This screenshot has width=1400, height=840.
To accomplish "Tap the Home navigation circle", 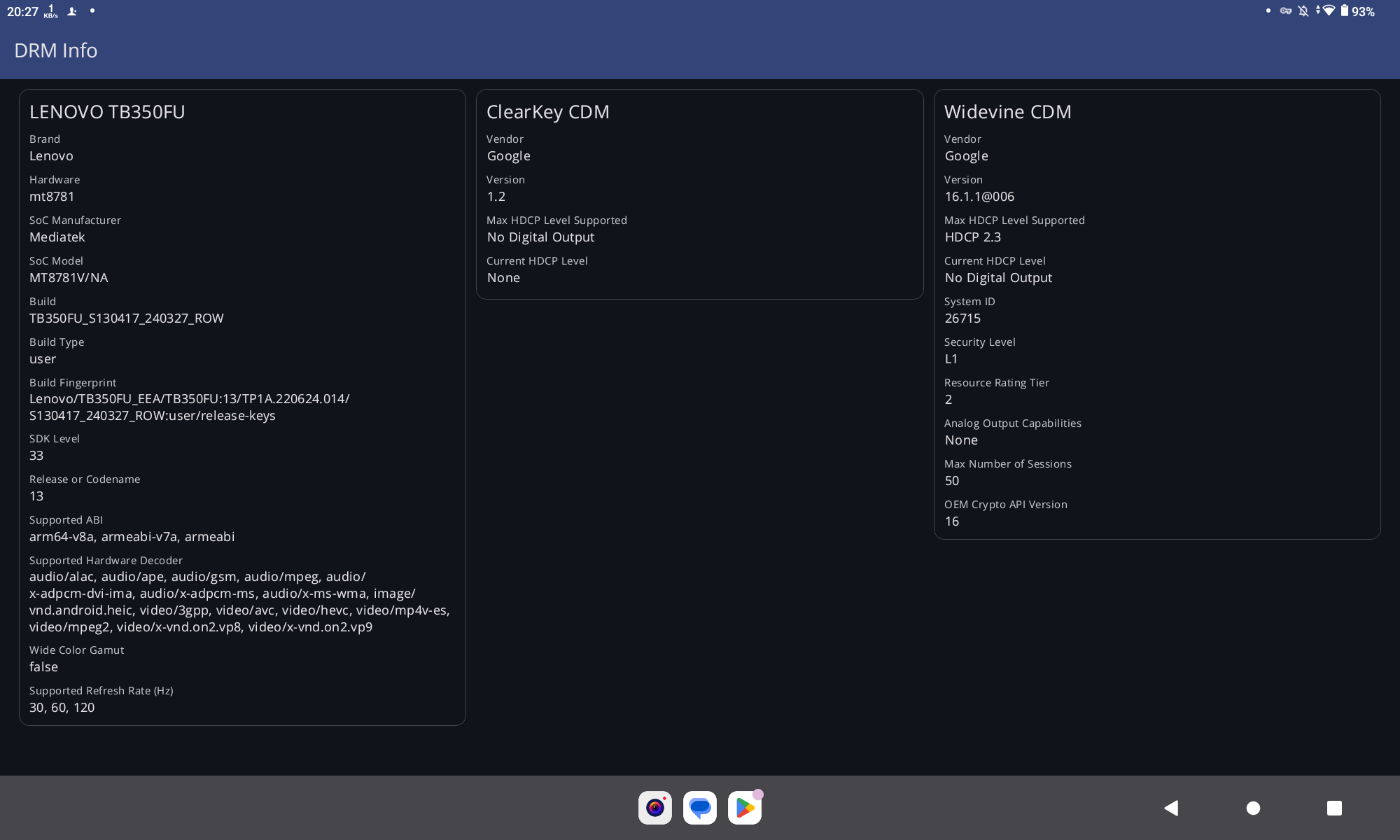I will [x=1253, y=808].
